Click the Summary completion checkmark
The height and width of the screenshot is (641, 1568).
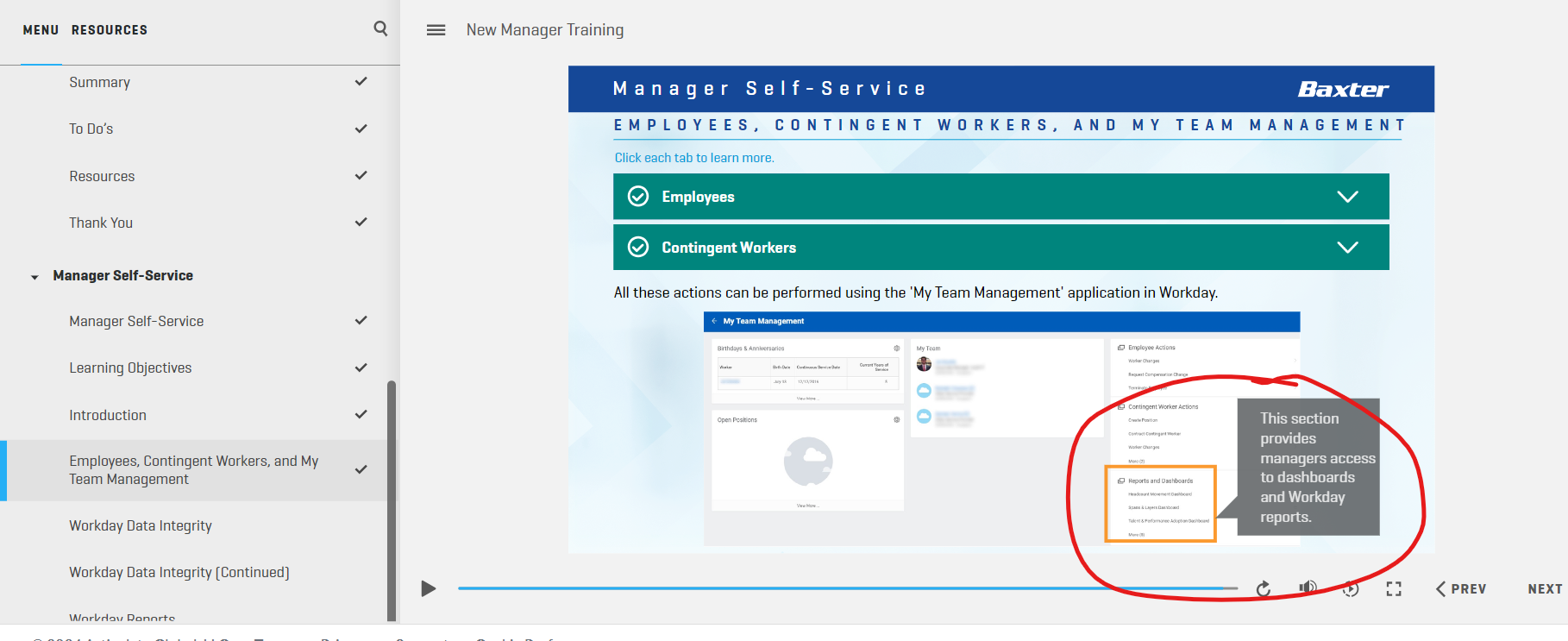361,82
